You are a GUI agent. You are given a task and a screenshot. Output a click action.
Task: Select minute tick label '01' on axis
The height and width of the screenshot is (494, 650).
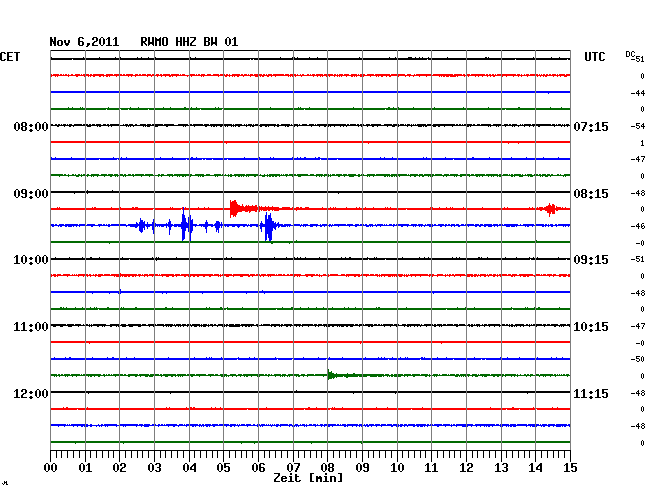85,468
